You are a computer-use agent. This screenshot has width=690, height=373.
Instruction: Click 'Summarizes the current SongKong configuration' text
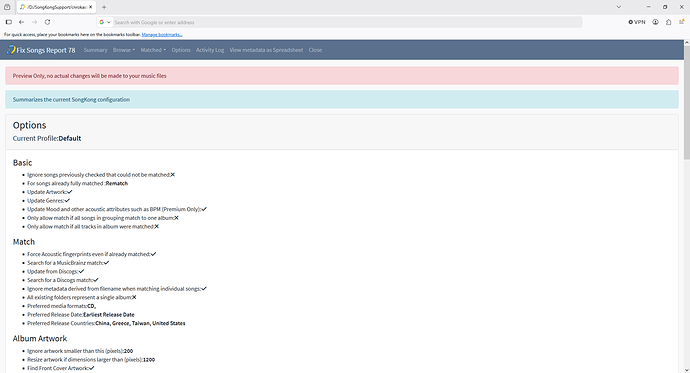[71, 99]
